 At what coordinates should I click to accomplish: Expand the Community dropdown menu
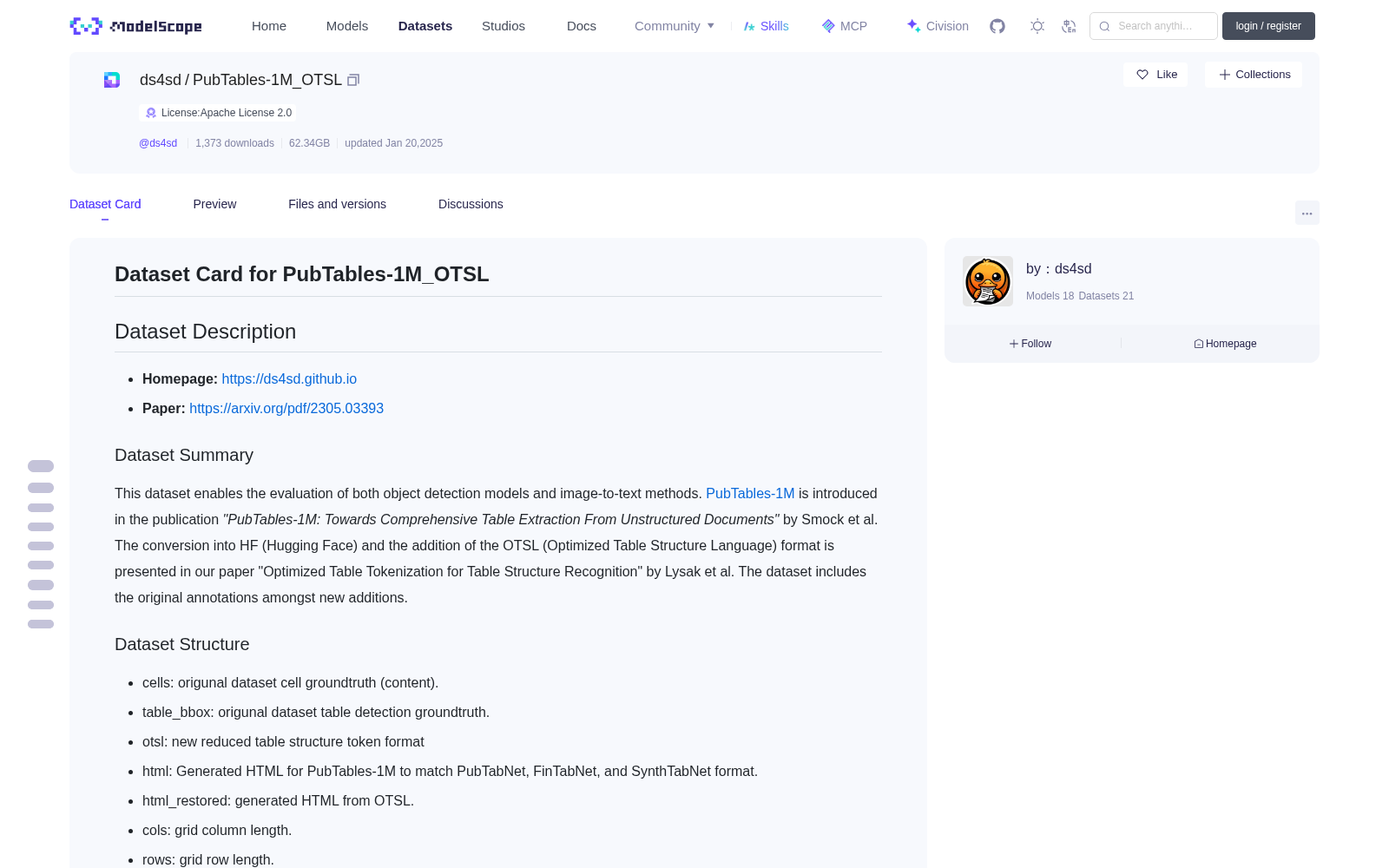point(675,26)
